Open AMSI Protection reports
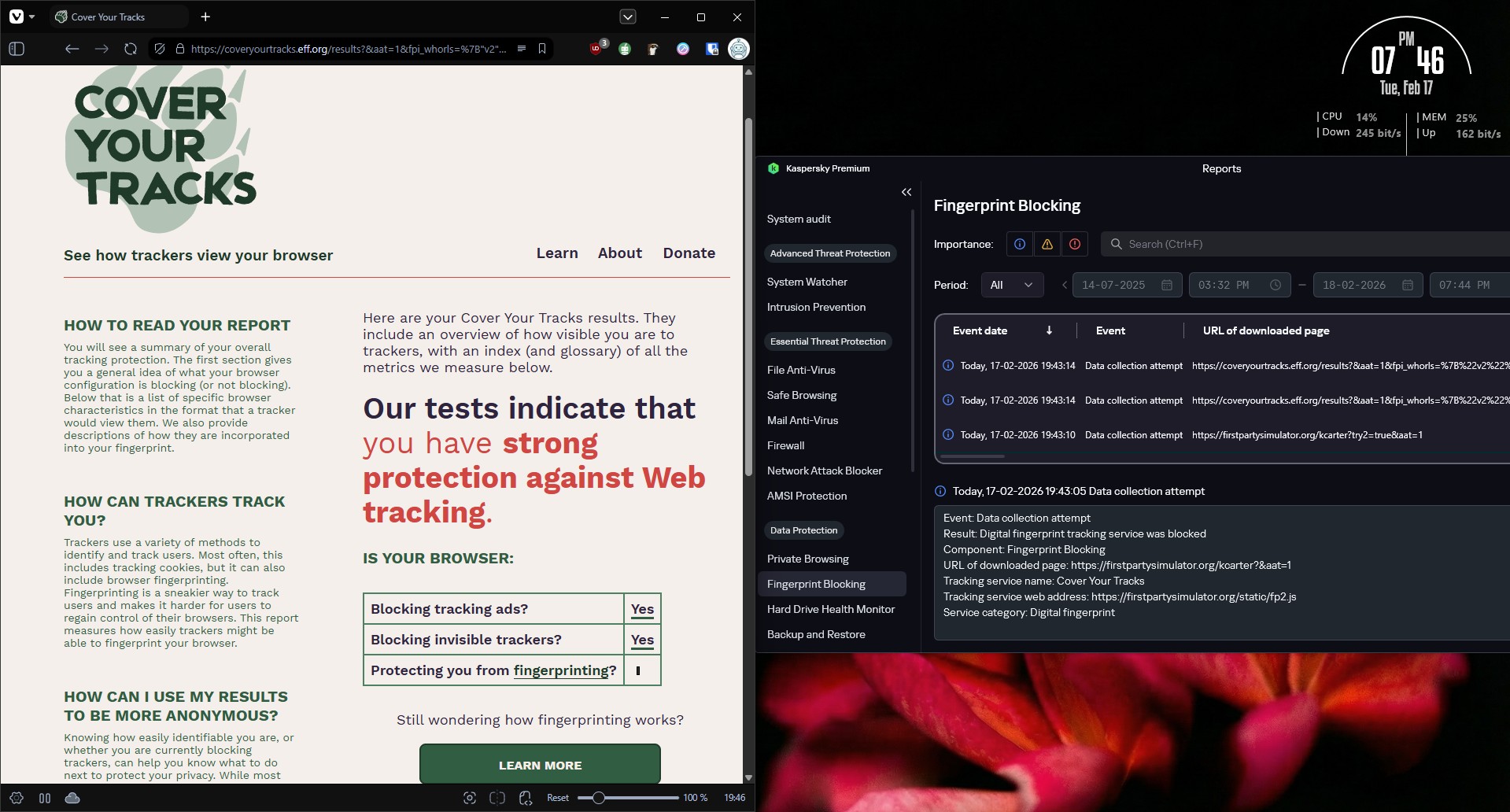Image resolution: width=1510 pixels, height=812 pixels. [807, 496]
